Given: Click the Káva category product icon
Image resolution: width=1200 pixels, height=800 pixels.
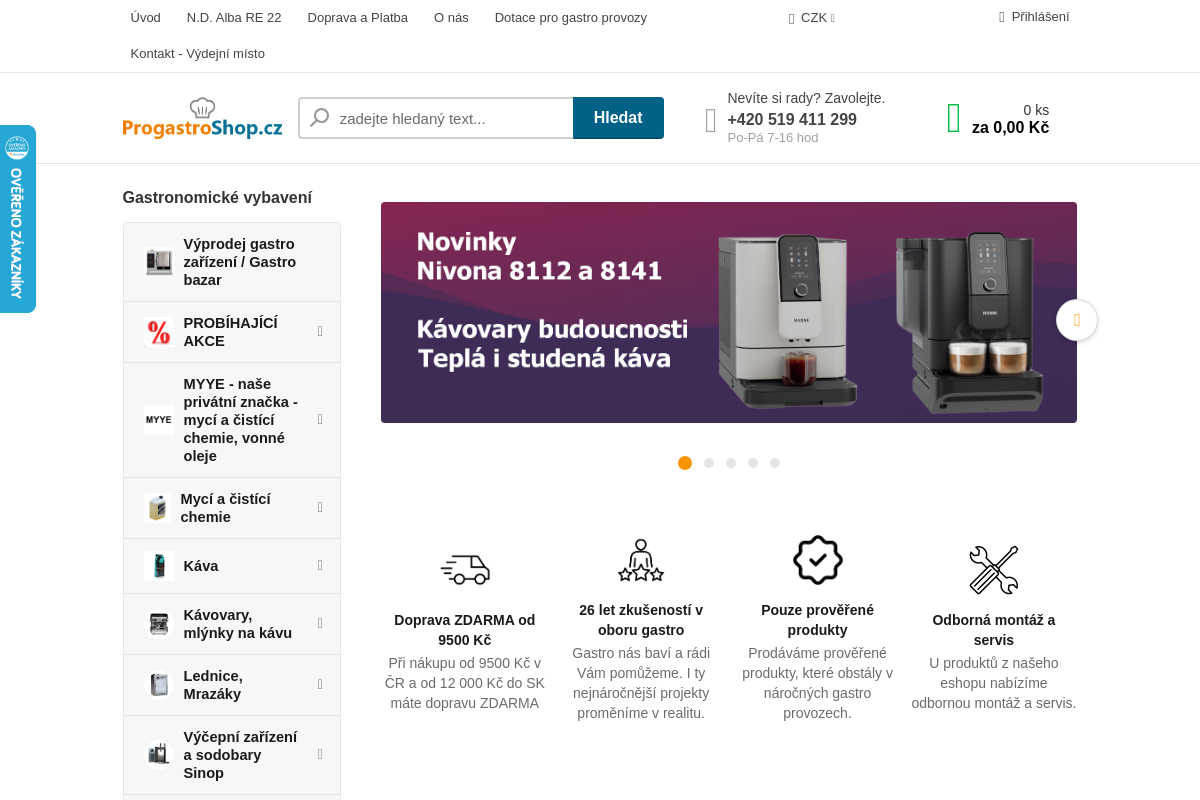Looking at the screenshot, I should coord(159,566).
